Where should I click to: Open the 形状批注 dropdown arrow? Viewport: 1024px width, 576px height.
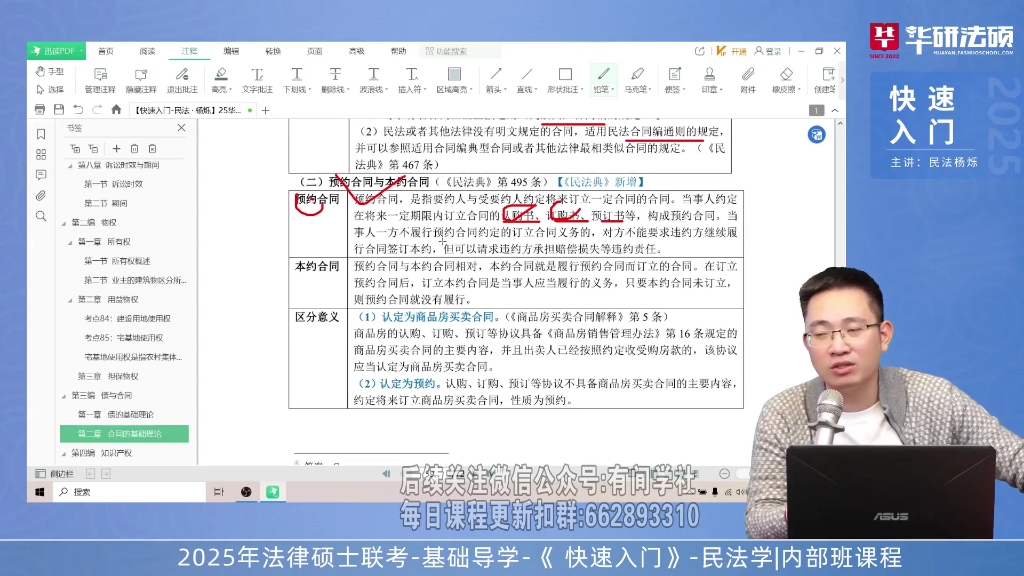(x=582, y=89)
